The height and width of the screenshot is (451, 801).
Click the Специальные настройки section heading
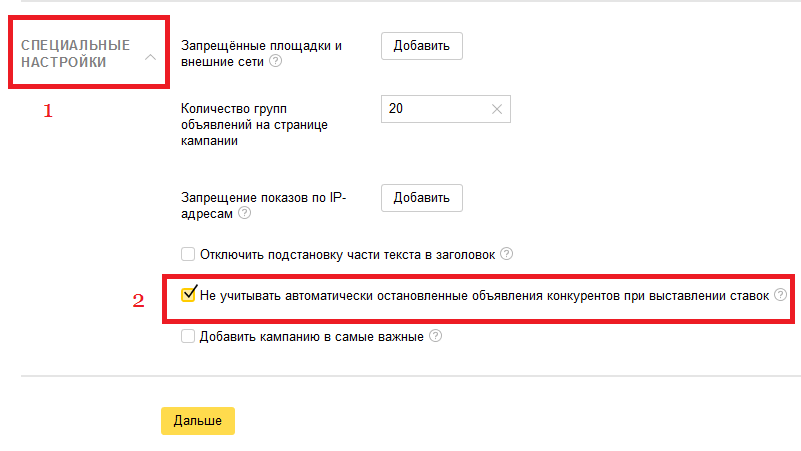coord(76,53)
